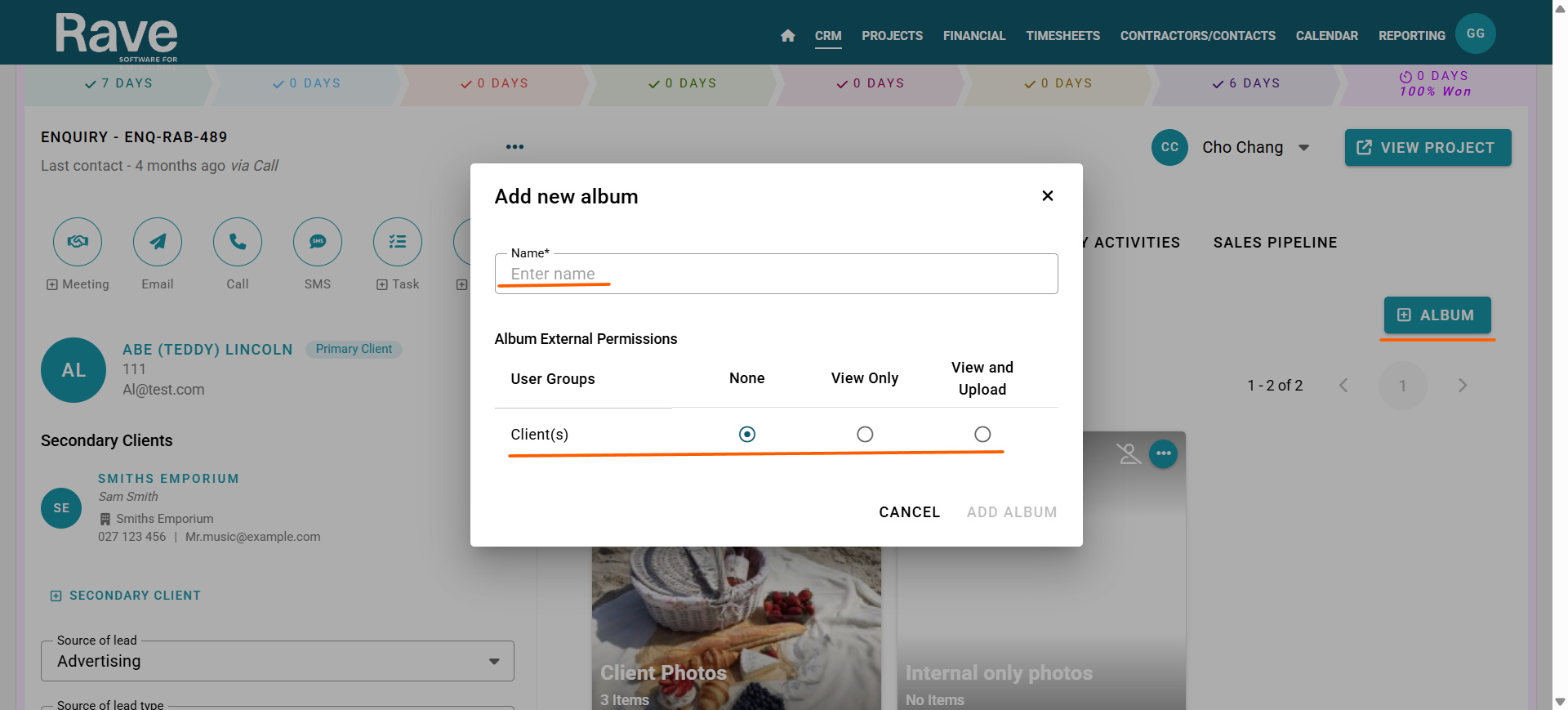Open enquiry three-dot options menu
This screenshot has height=710, width=1568.
[x=514, y=147]
